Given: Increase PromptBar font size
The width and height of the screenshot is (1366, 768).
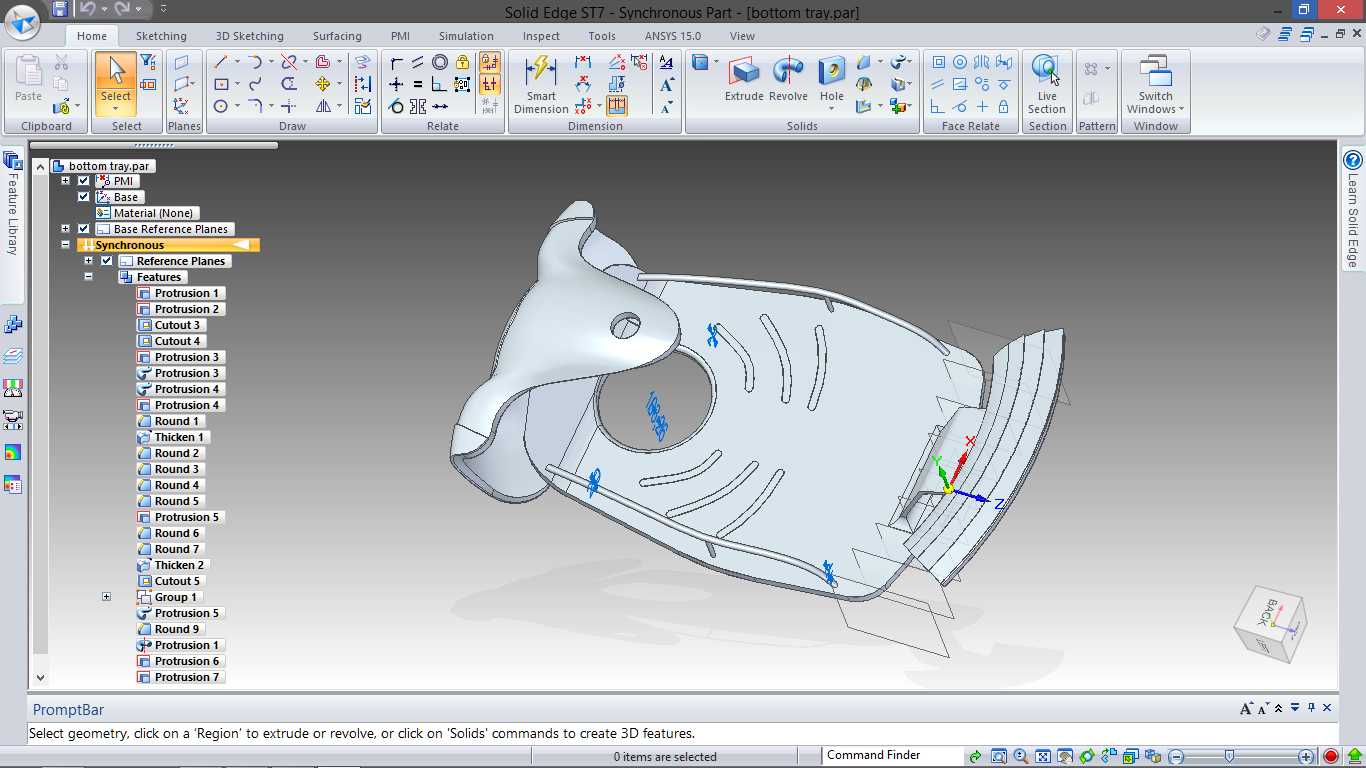Looking at the screenshot, I should 1246,708.
